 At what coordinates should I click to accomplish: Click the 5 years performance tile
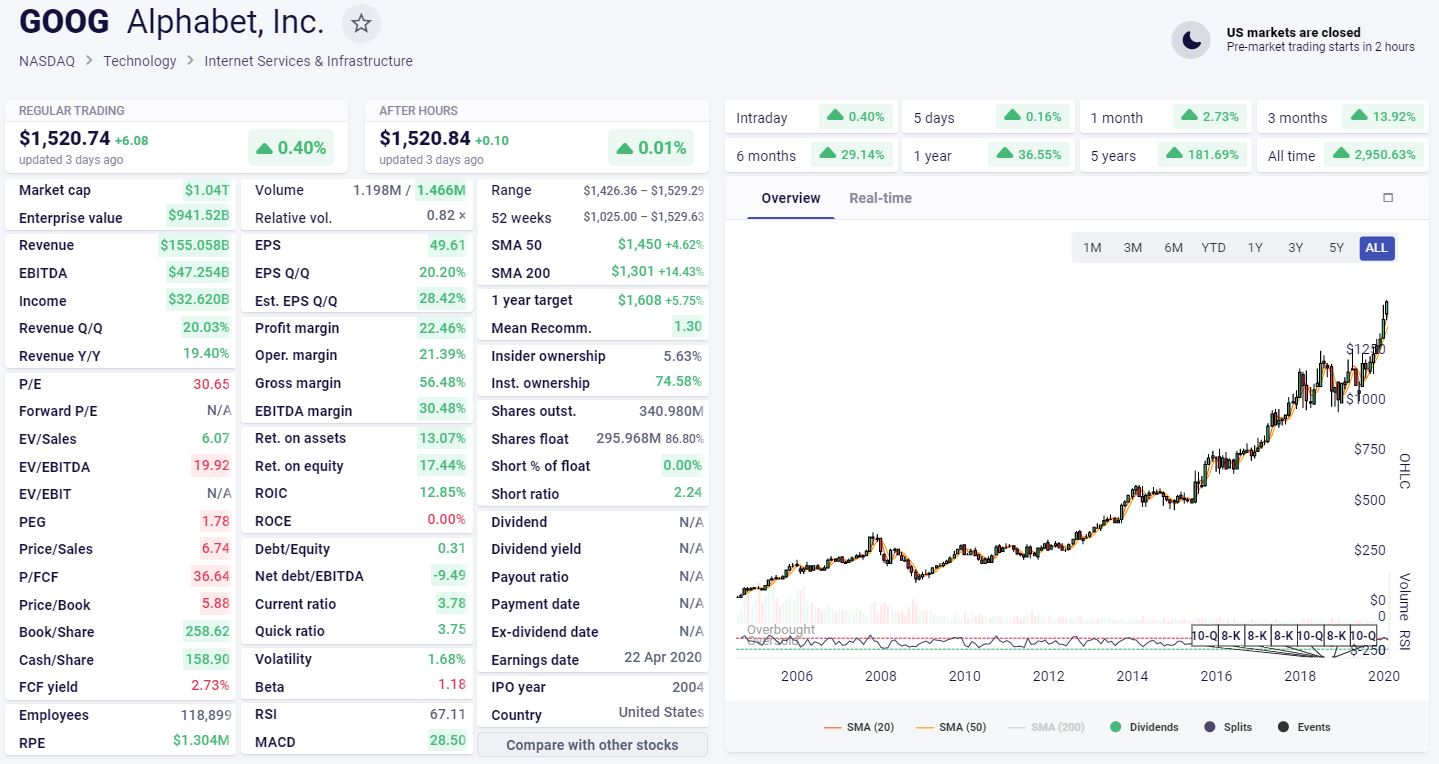(x=1165, y=155)
